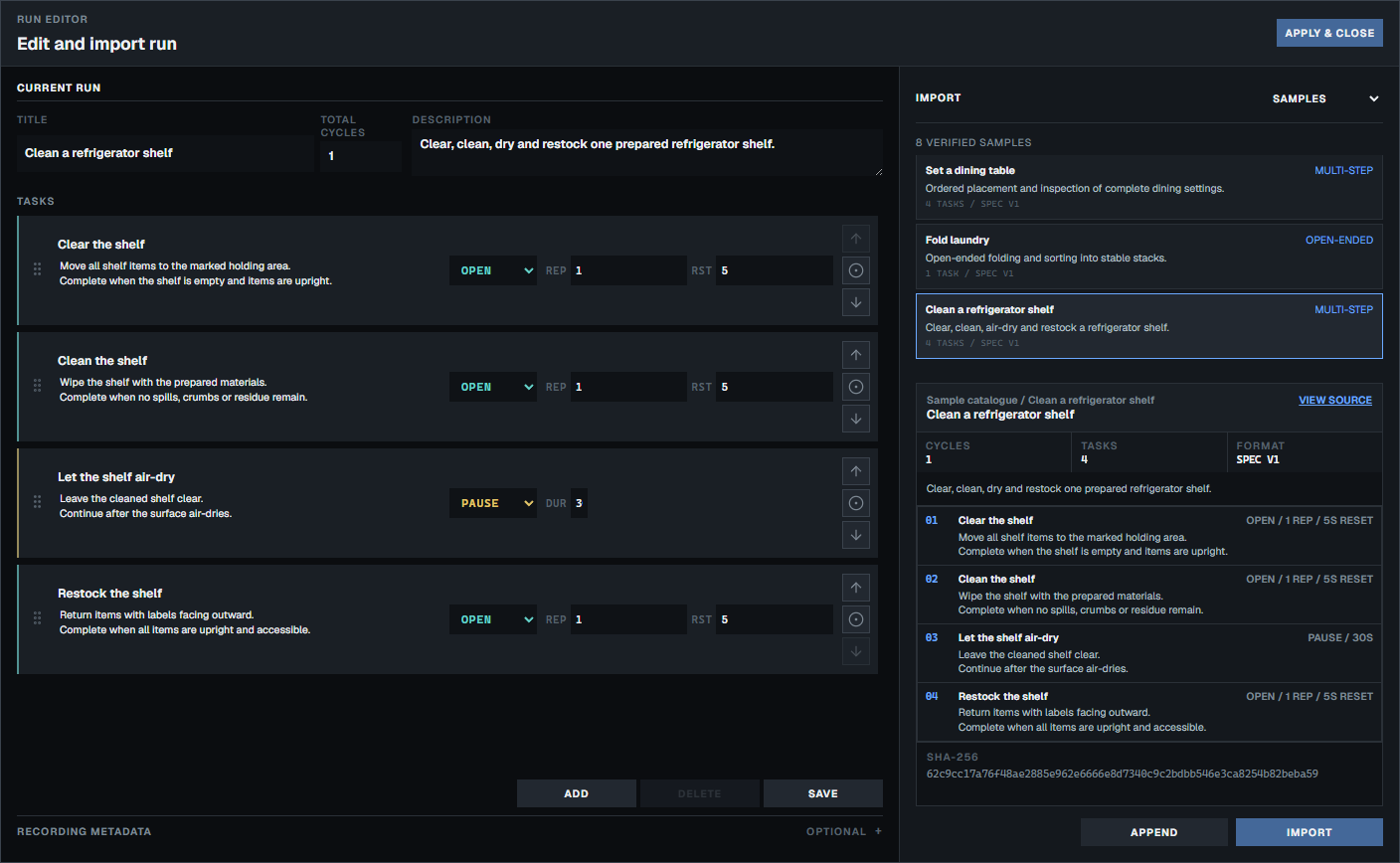Click the SHA-256 hash value
This screenshot has width=1400, height=863.
click(1123, 774)
